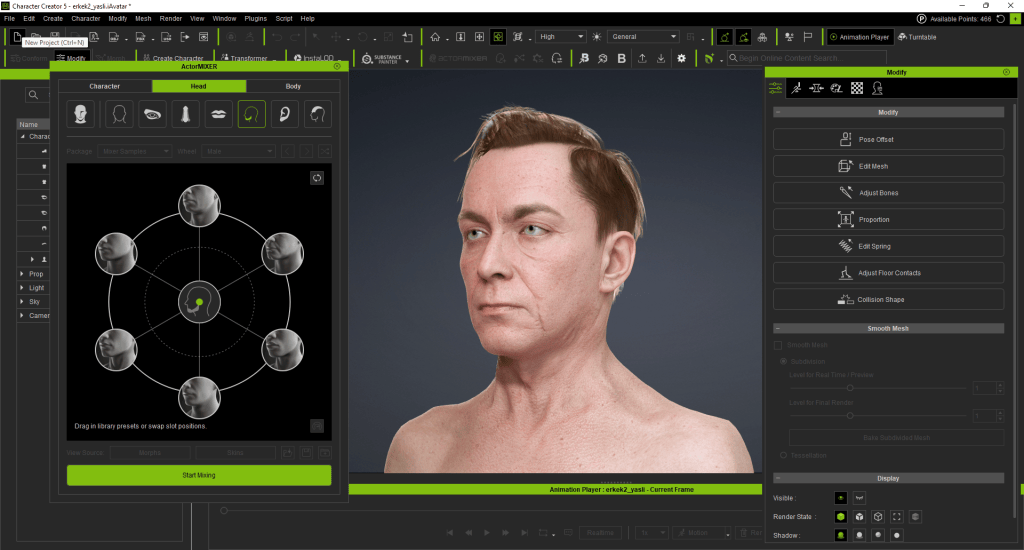Click the Pose Offset button
1024x550 pixels.
pos(888,139)
